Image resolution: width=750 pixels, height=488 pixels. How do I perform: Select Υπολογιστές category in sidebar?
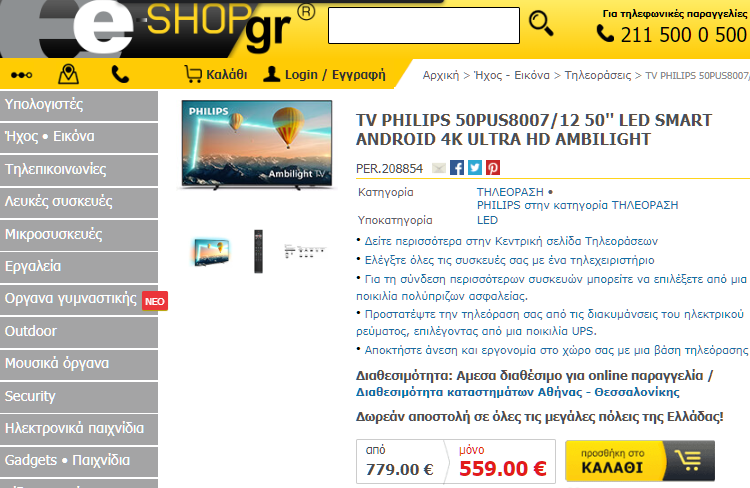click(x=79, y=105)
